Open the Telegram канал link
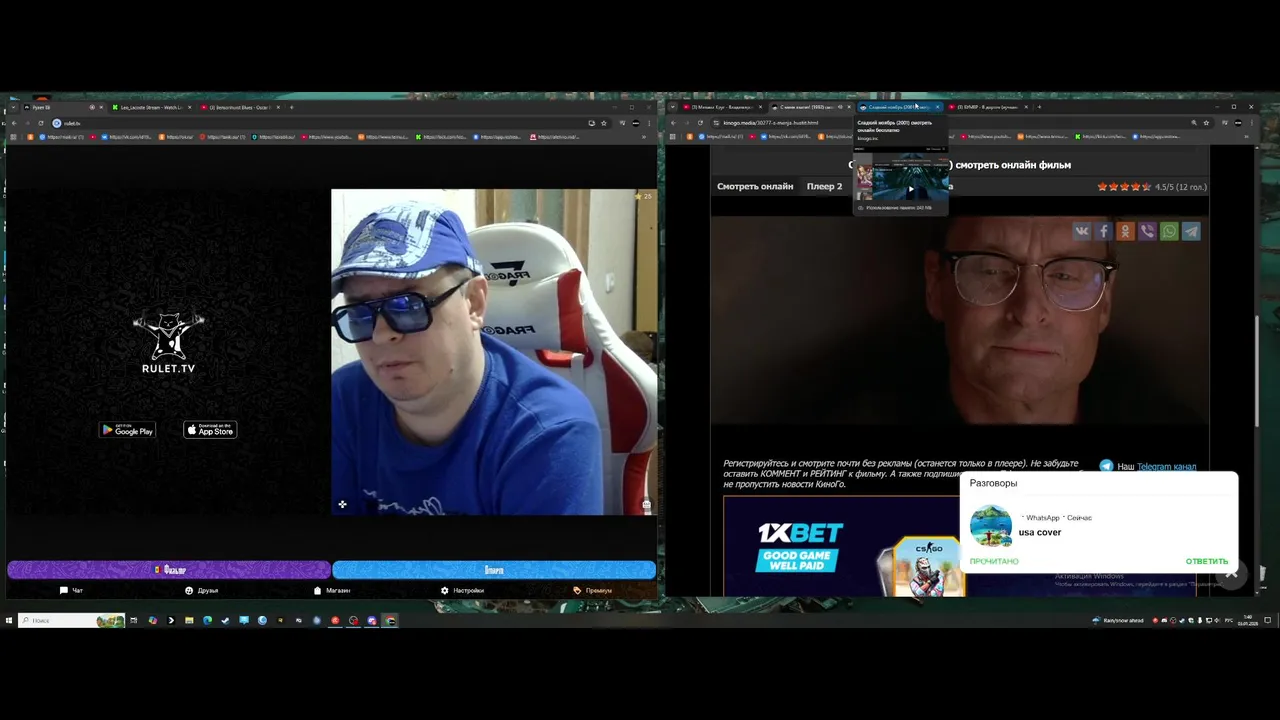The width and height of the screenshot is (1280, 720). (x=1166, y=467)
